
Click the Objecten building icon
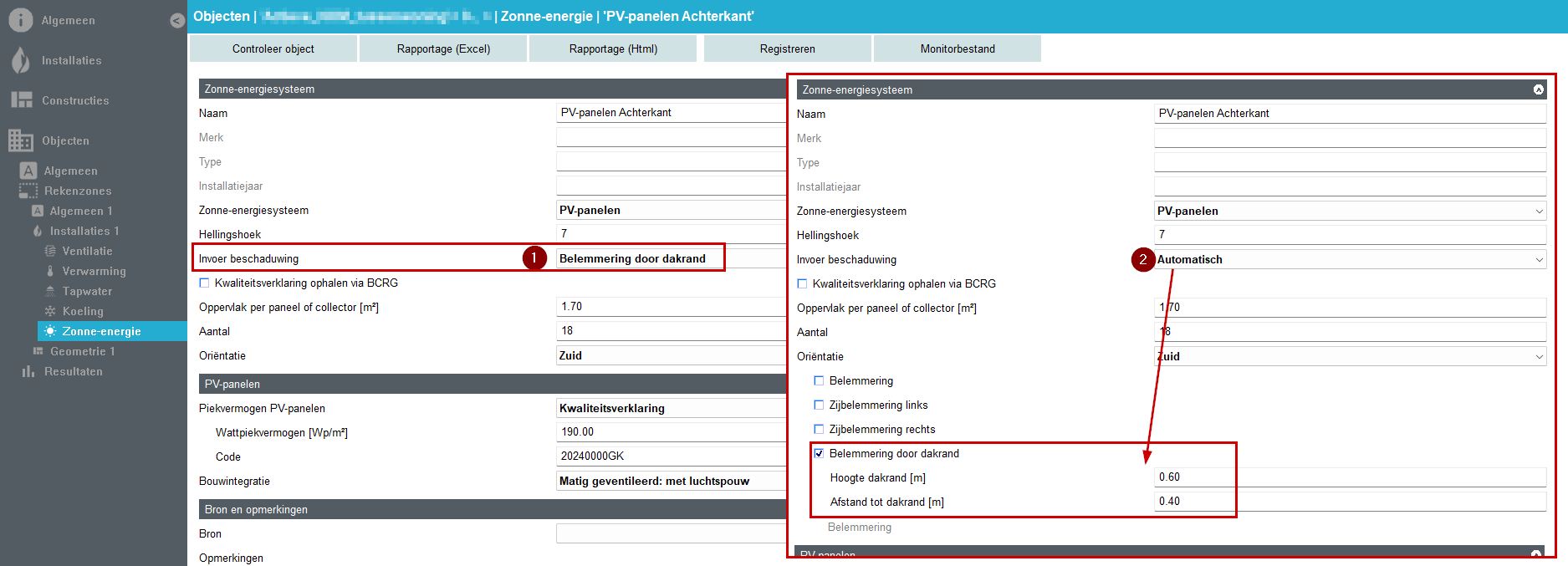tap(20, 140)
